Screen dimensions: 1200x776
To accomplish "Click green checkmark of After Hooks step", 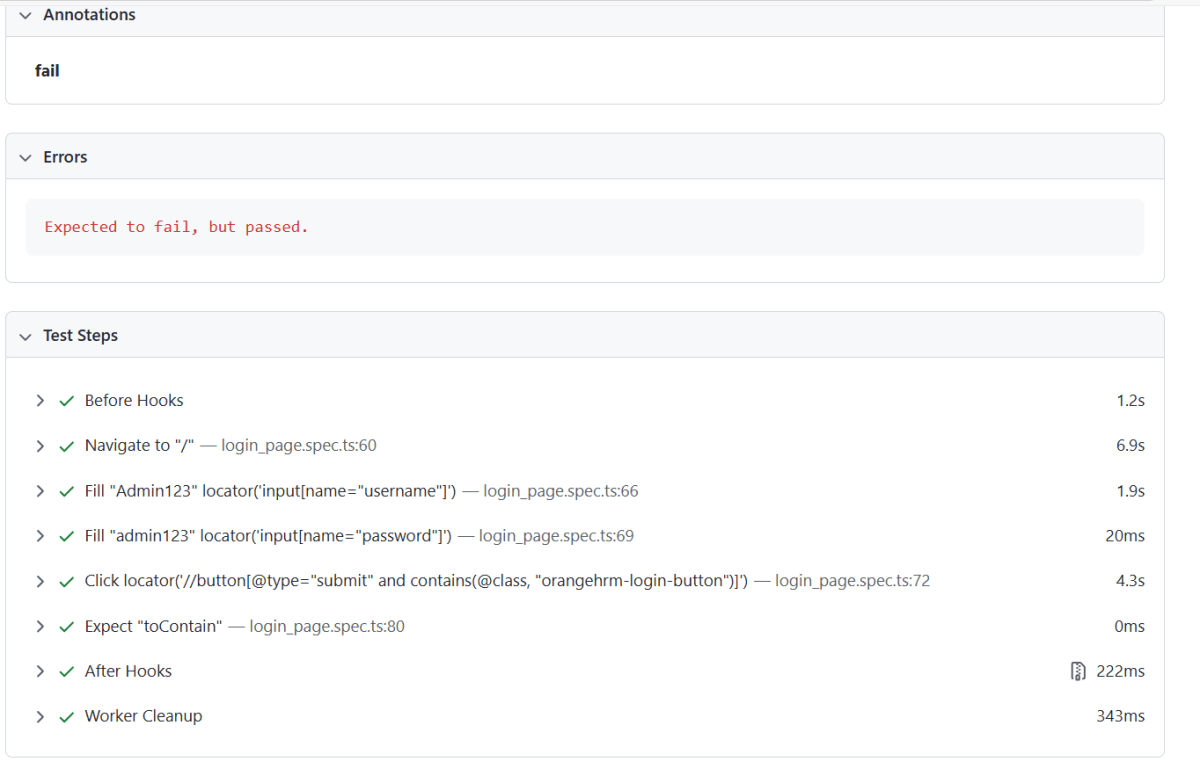I will tap(67, 671).
